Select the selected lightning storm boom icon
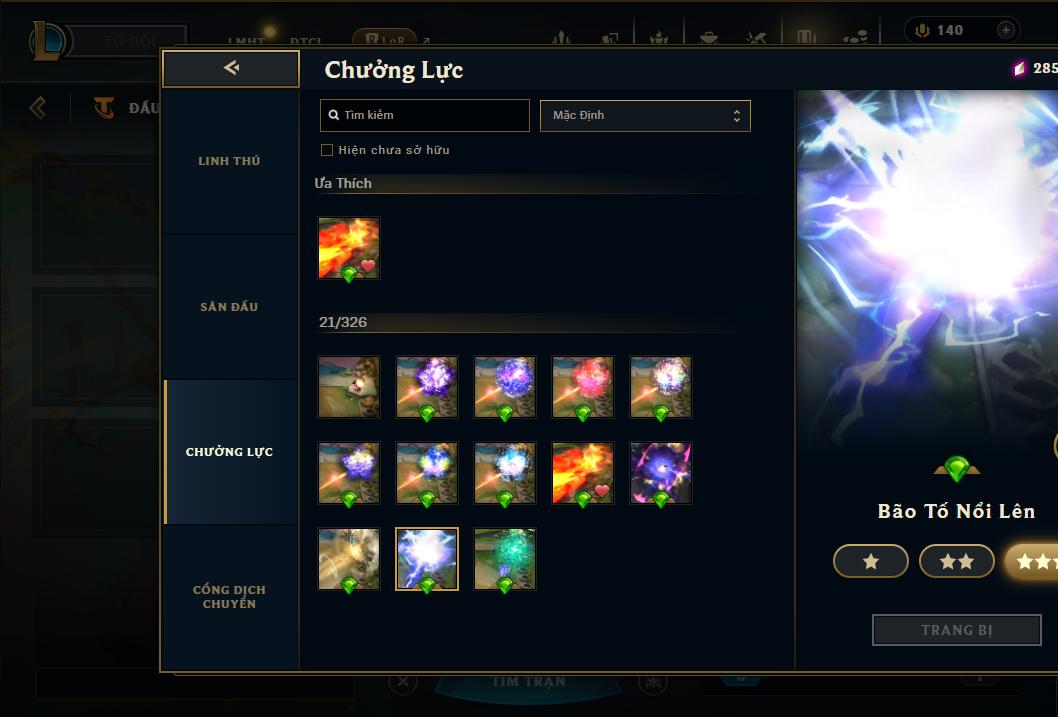1058x717 pixels. [x=426, y=558]
